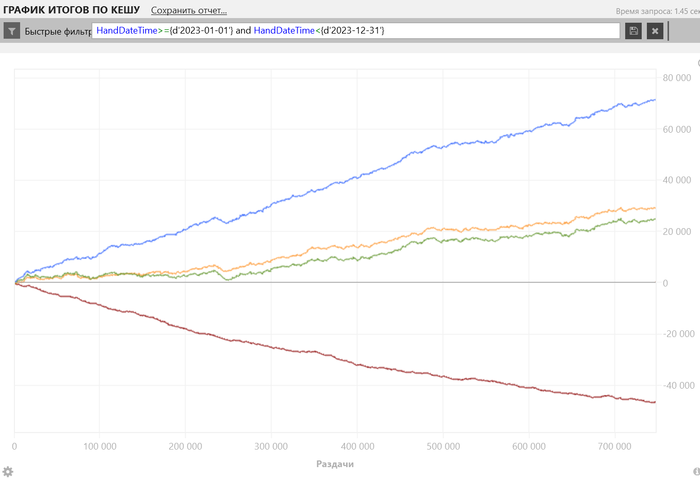Click the '400 000' x-axis label

(x=358, y=446)
